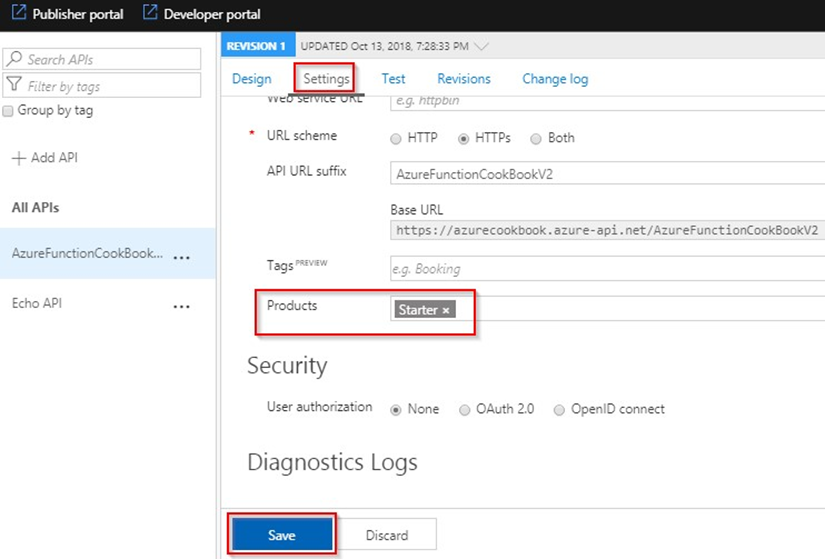Click the Save button
Viewport: 825px width, 559px height.
pyautogui.click(x=282, y=535)
